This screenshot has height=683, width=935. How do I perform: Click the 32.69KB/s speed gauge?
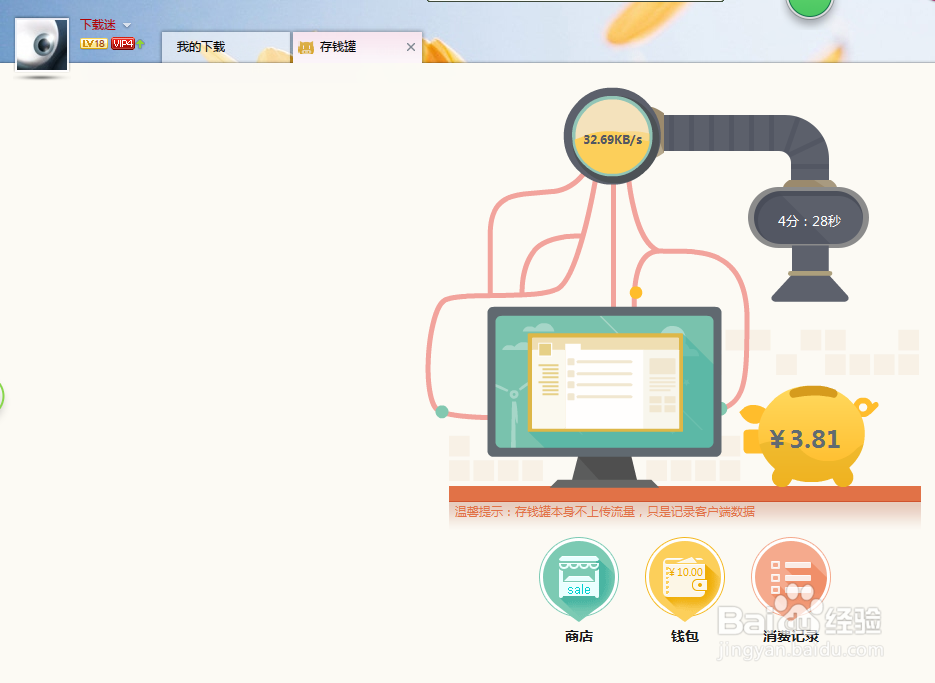pyautogui.click(x=612, y=137)
